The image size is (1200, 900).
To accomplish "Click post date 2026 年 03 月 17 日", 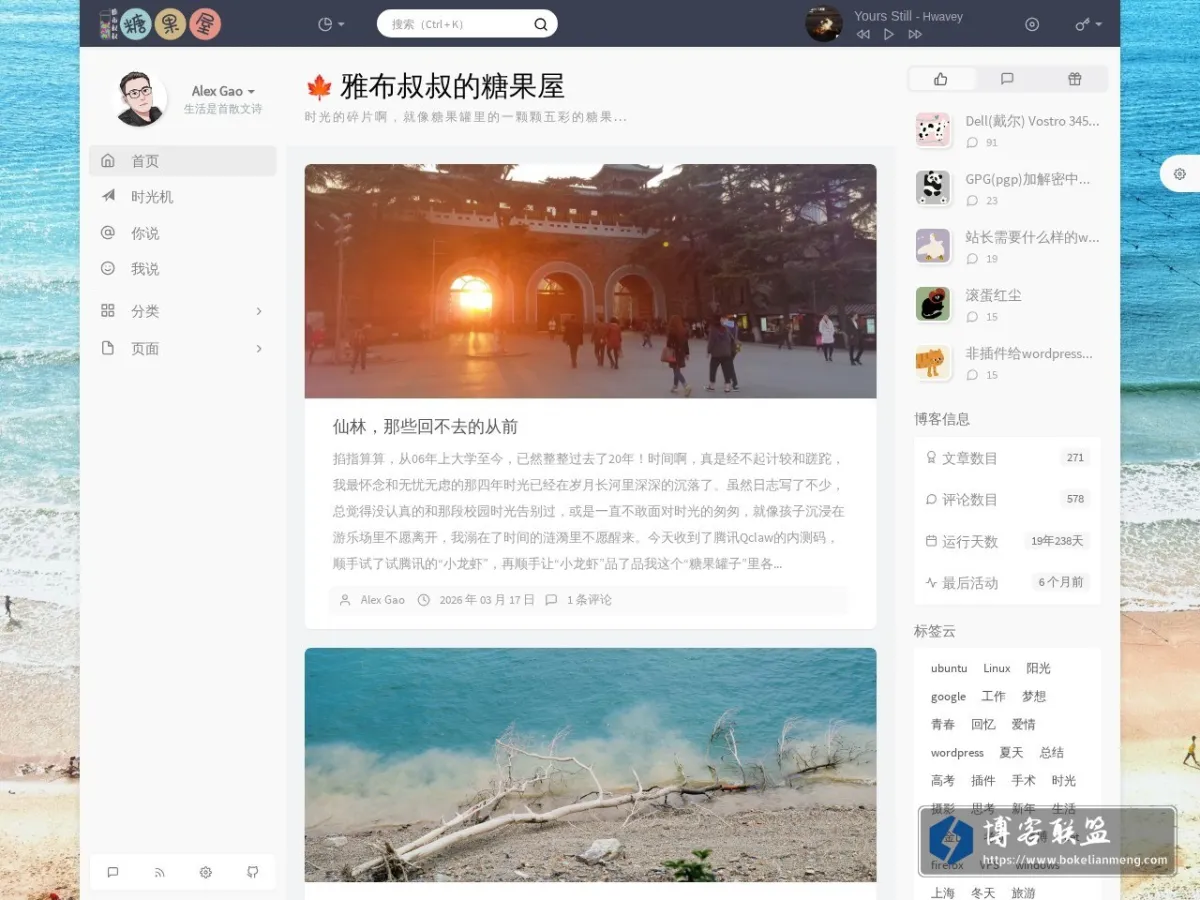I will (x=487, y=600).
